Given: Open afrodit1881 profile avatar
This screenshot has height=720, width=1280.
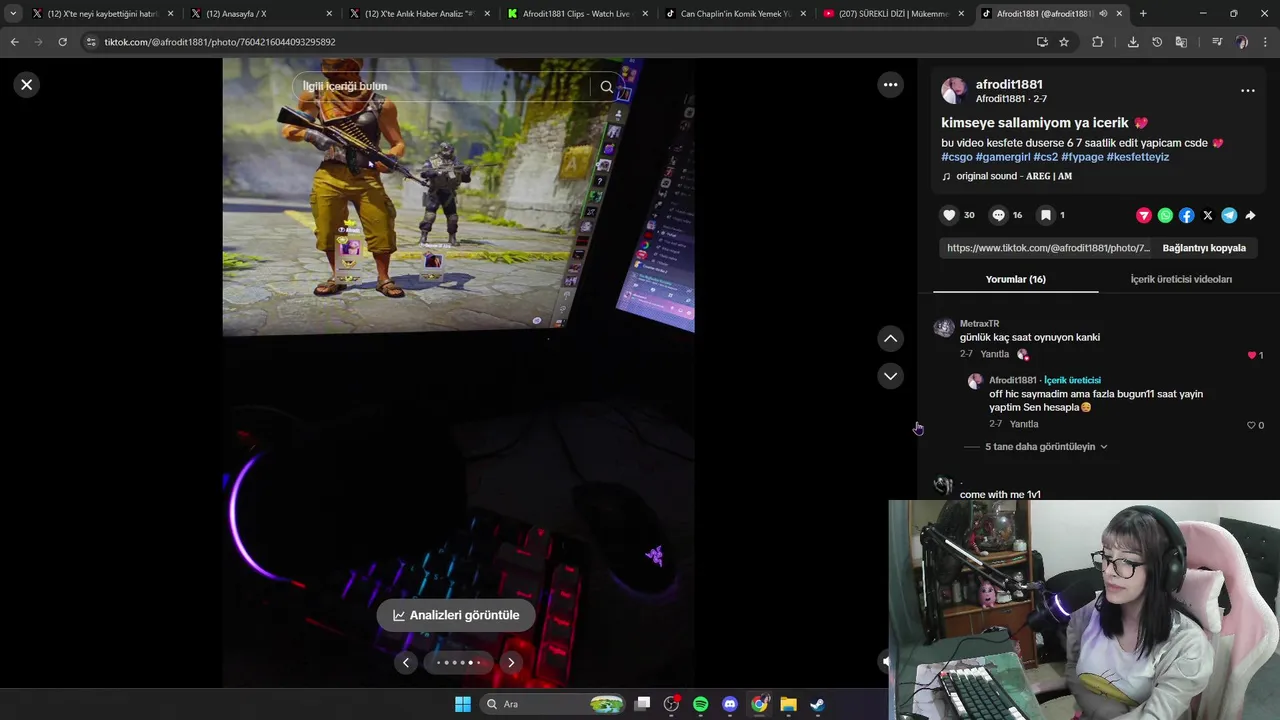Looking at the screenshot, I should (x=954, y=91).
